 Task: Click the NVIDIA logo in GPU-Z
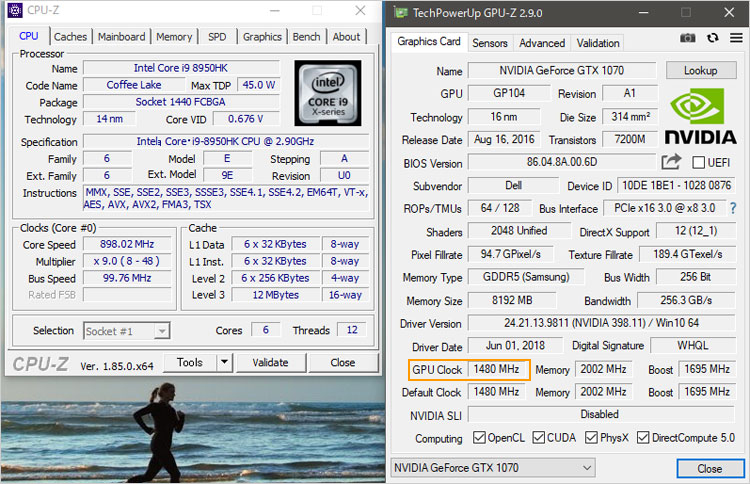[700, 116]
